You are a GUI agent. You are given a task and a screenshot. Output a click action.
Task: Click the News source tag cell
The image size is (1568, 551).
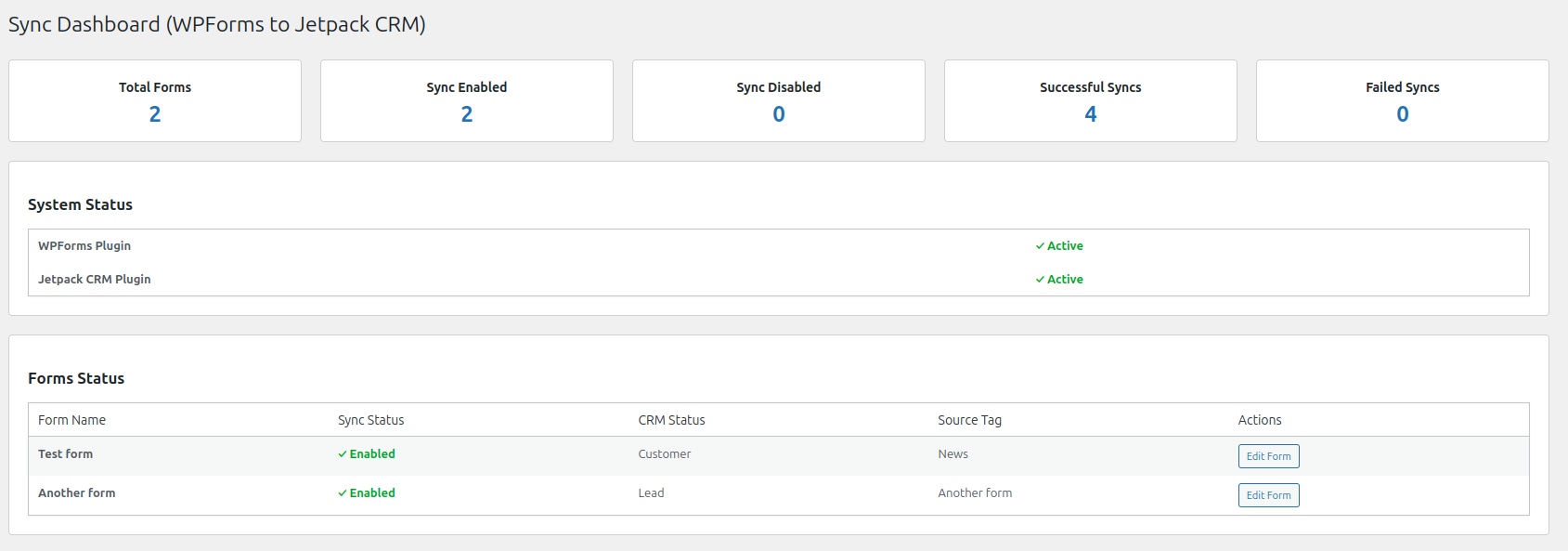[x=952, y=454]
